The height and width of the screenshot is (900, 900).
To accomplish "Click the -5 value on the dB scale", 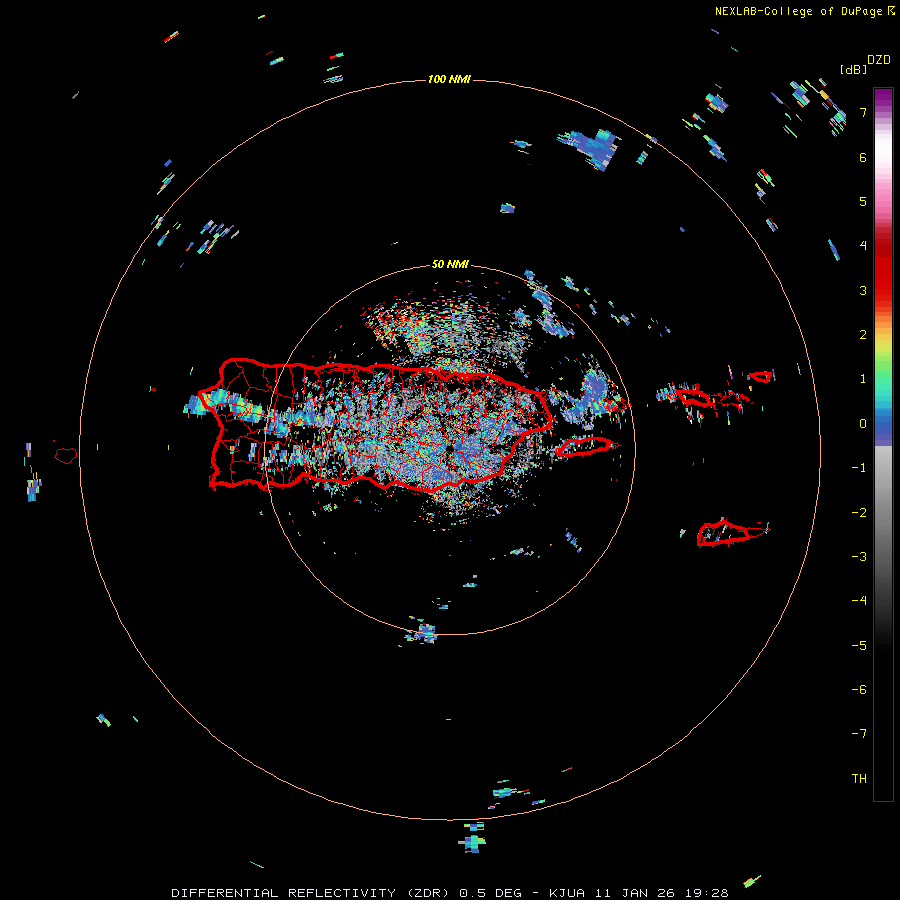I will pyautogui.click(x=859, y=646).
